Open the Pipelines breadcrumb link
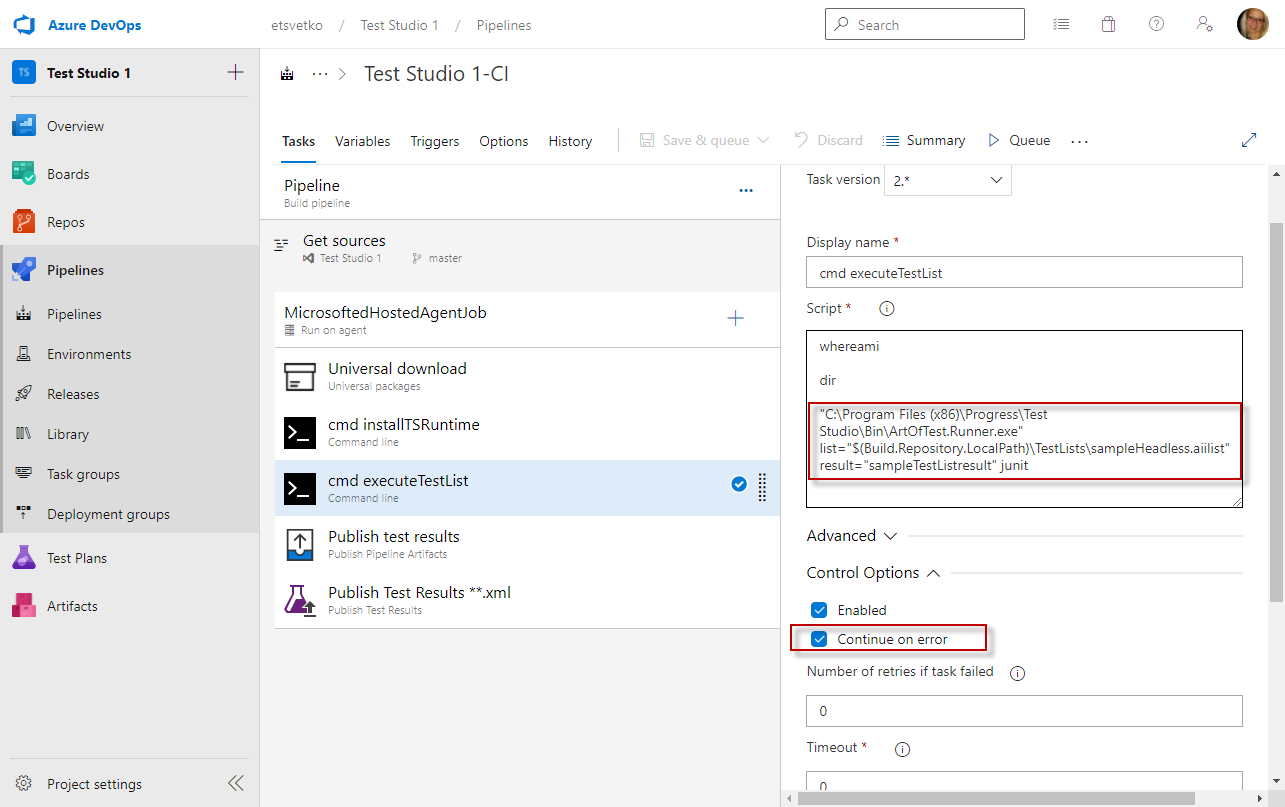1285x807 pixels. (x=504, y=25)
